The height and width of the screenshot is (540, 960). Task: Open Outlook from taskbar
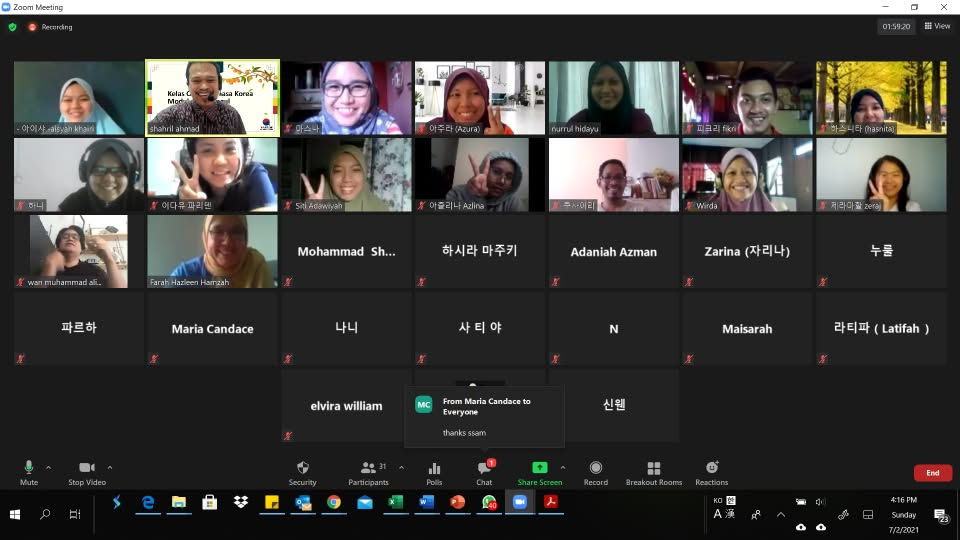[303, 503]
